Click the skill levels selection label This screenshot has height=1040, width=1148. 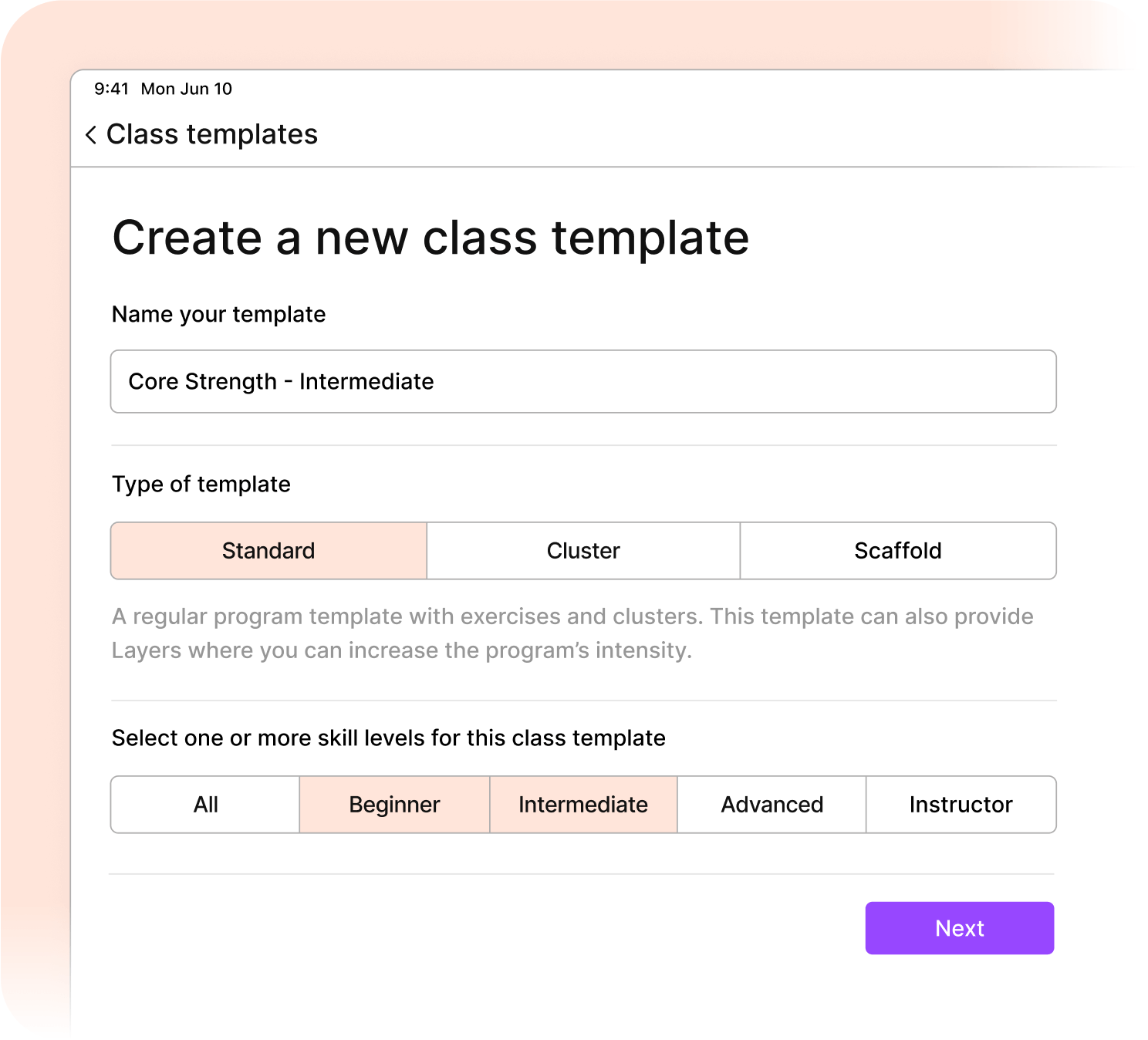tap(388, 738)
